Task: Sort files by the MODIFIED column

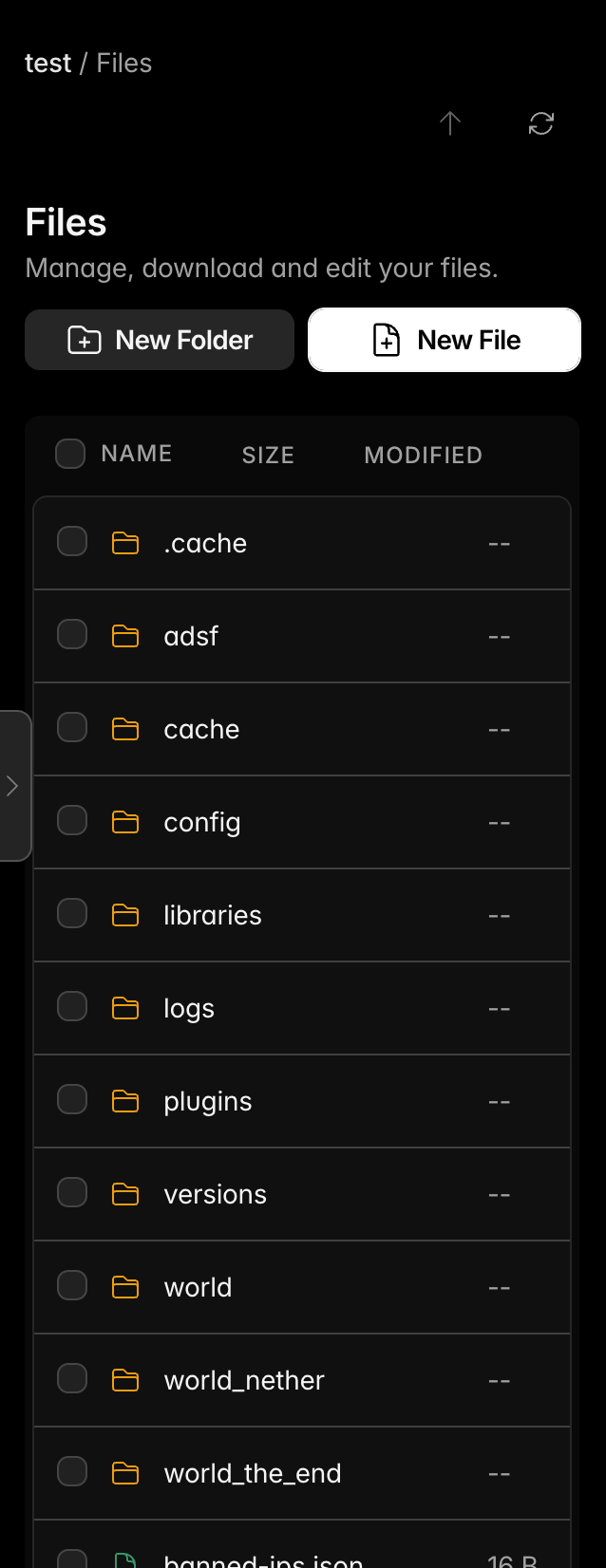Action: [x=423, y=456]
